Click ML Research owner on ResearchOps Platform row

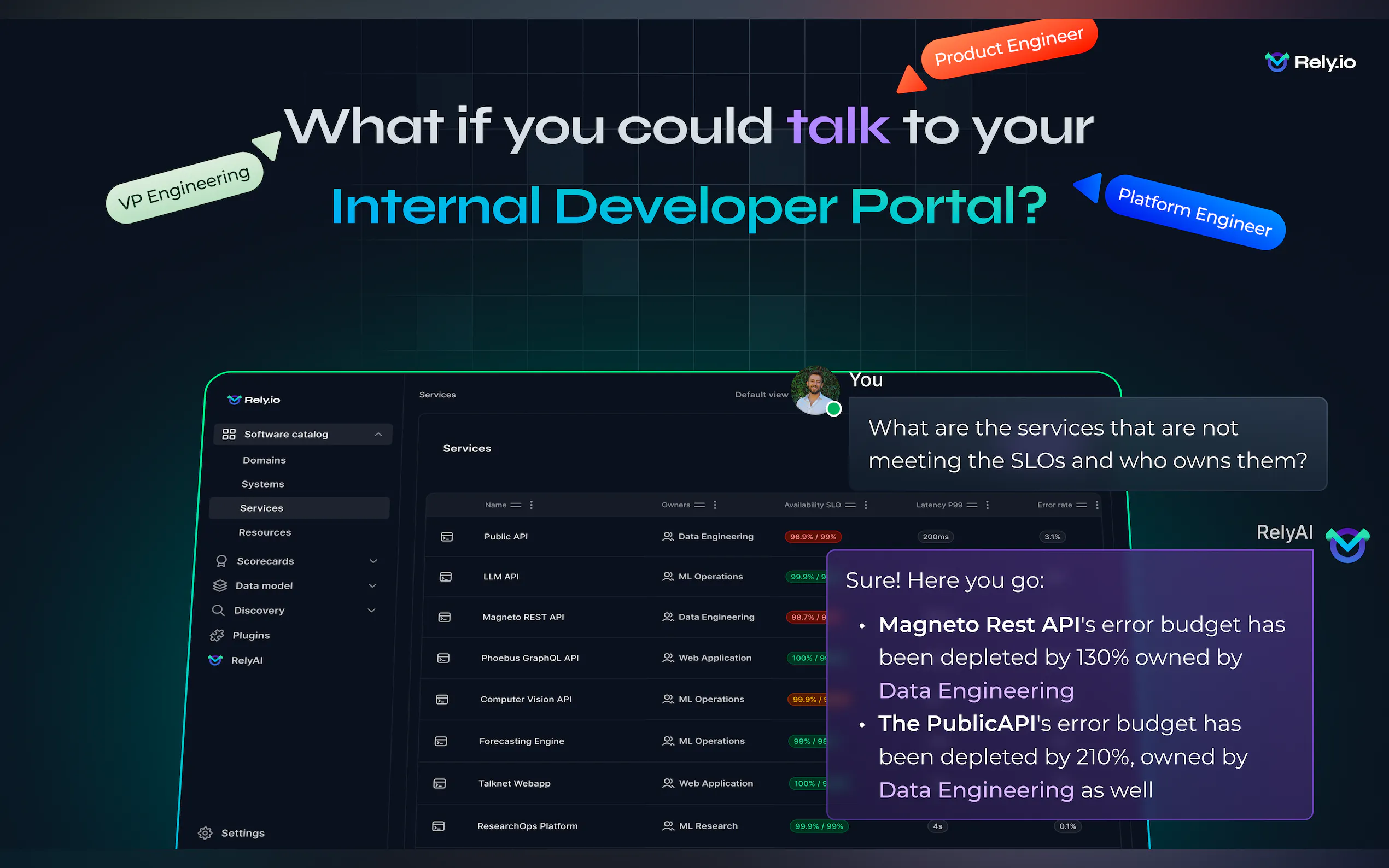click(709, 826)
